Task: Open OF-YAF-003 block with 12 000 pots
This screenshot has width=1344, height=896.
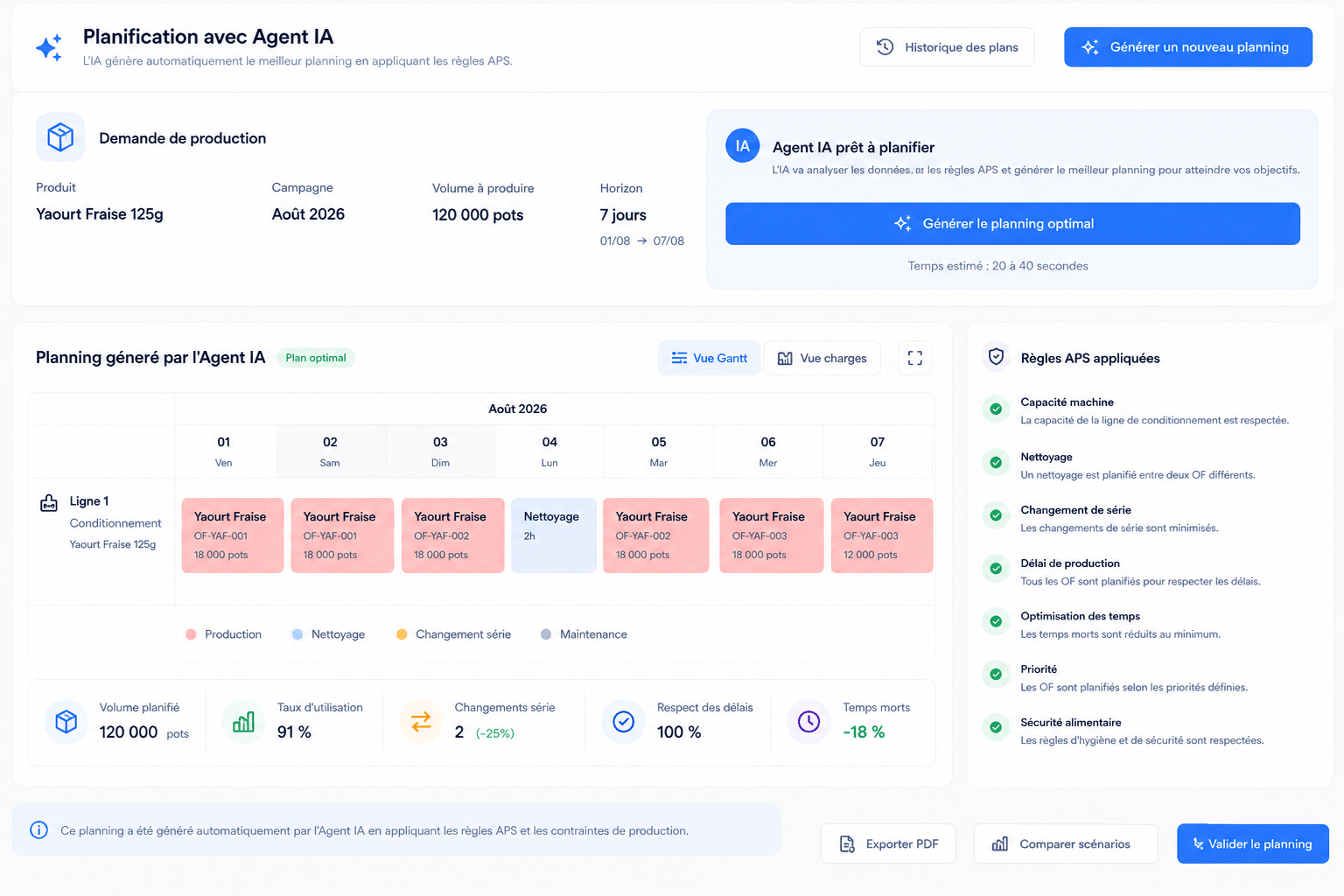Action: [882, 535]
